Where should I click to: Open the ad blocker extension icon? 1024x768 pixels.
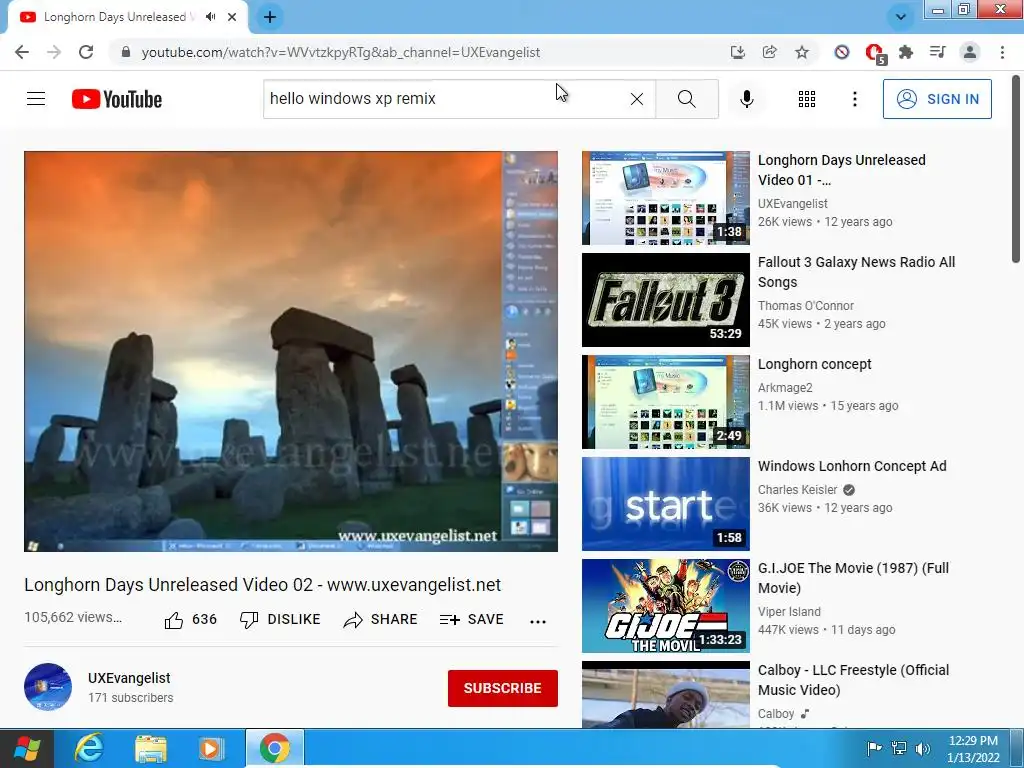tap(842, 52)
